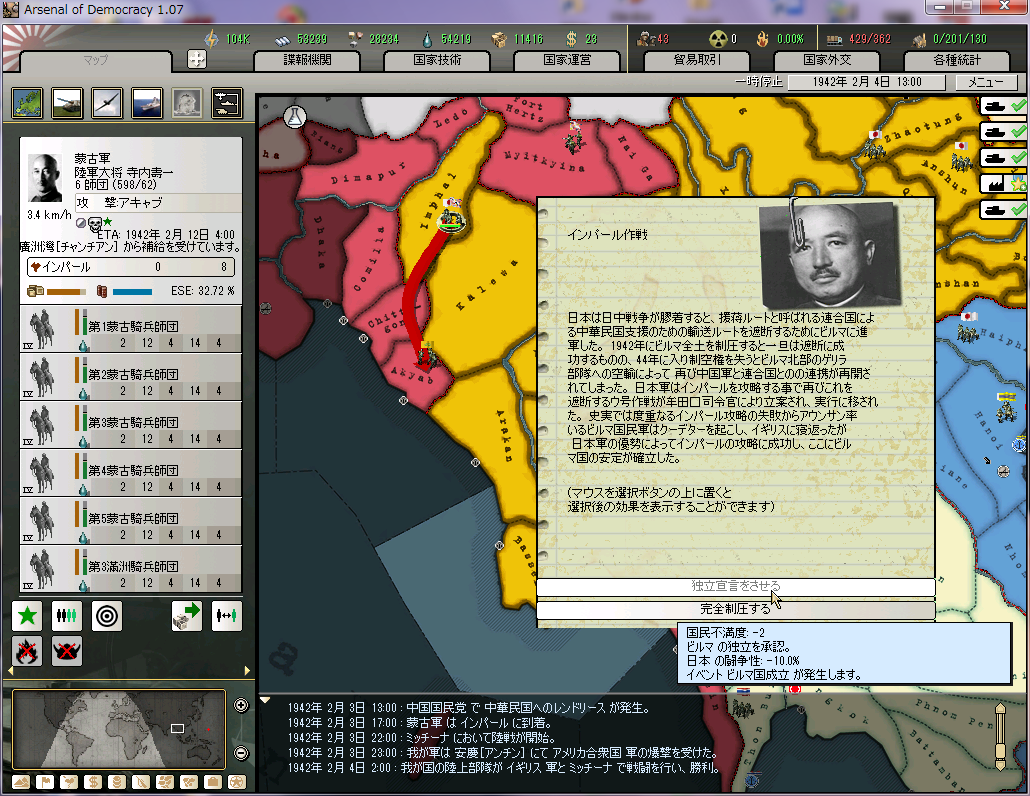Expand the panel with right yellow arrow
Viewport: 1030px width, 796px height.
(x=248, y=670)
